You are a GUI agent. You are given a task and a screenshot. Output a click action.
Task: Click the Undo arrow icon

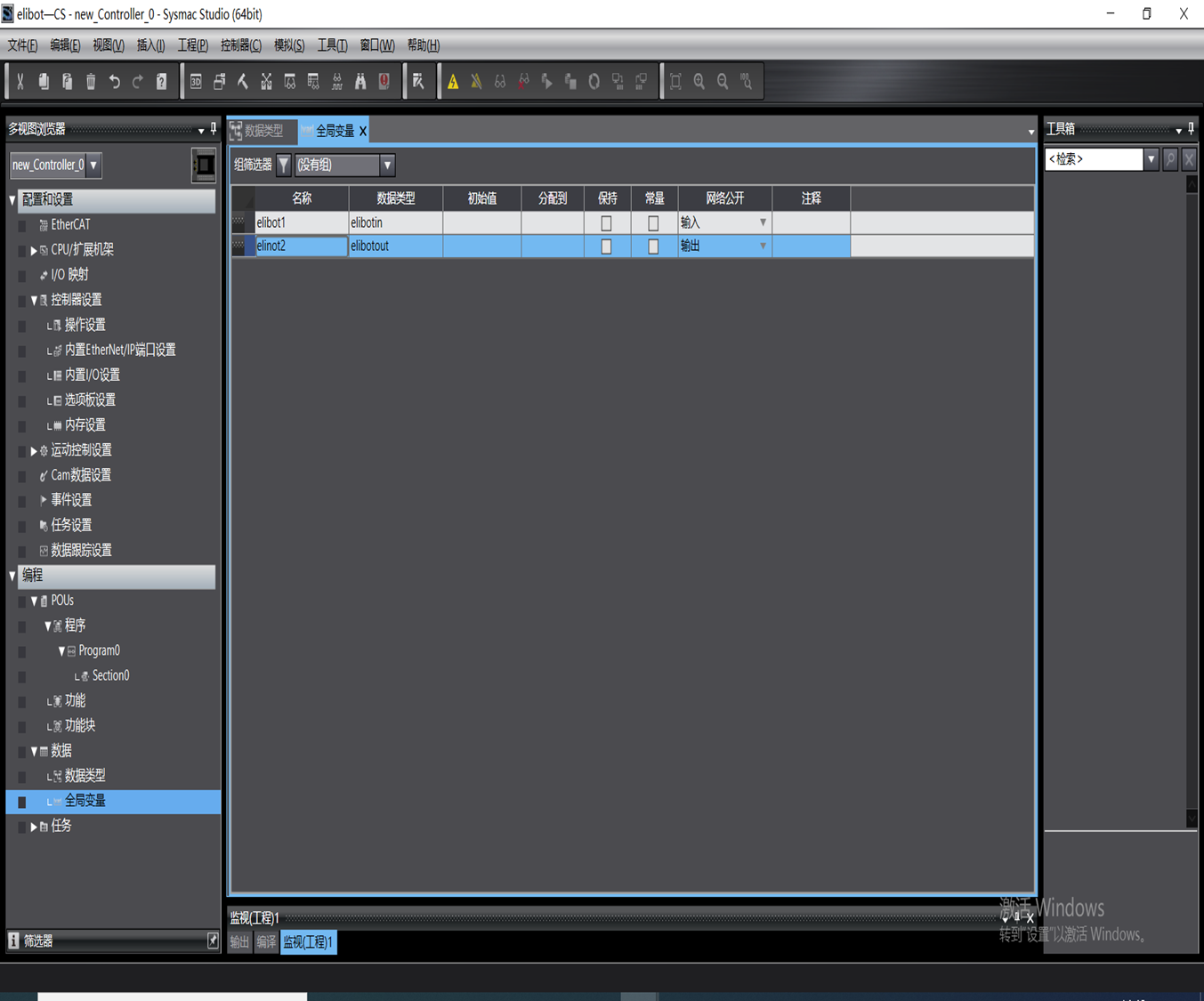pyautogui.click(x=114, y=82)
